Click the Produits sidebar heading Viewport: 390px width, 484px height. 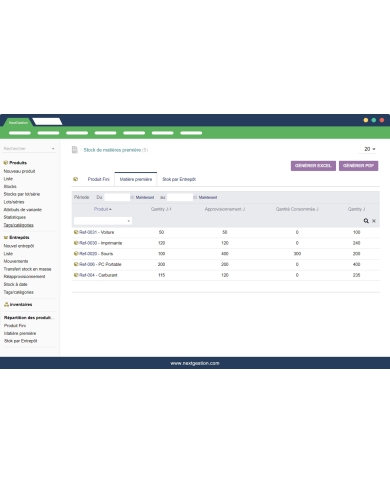click(x=18, y=163)
